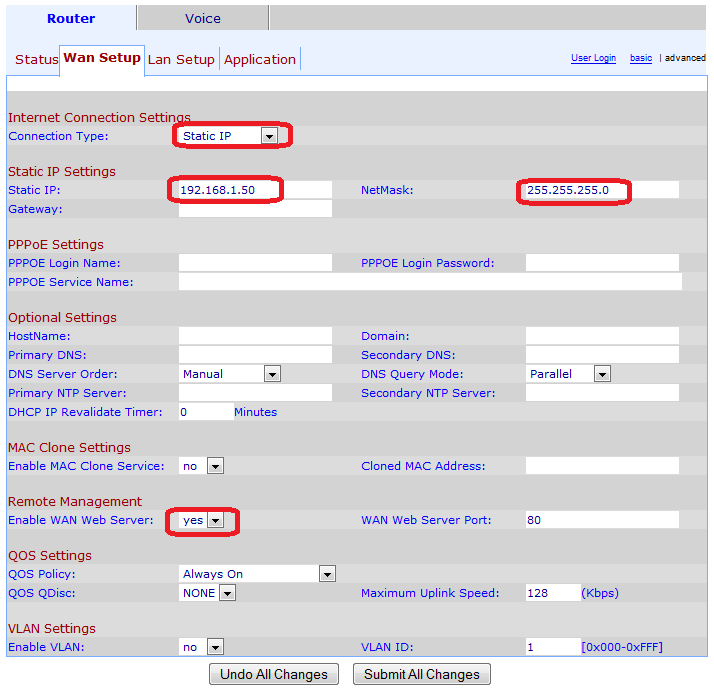The width and height of the screenshot is (714, 690).
Task: Switch to the Voice tab
Action: pyautogui.click(x=203, y=18)
